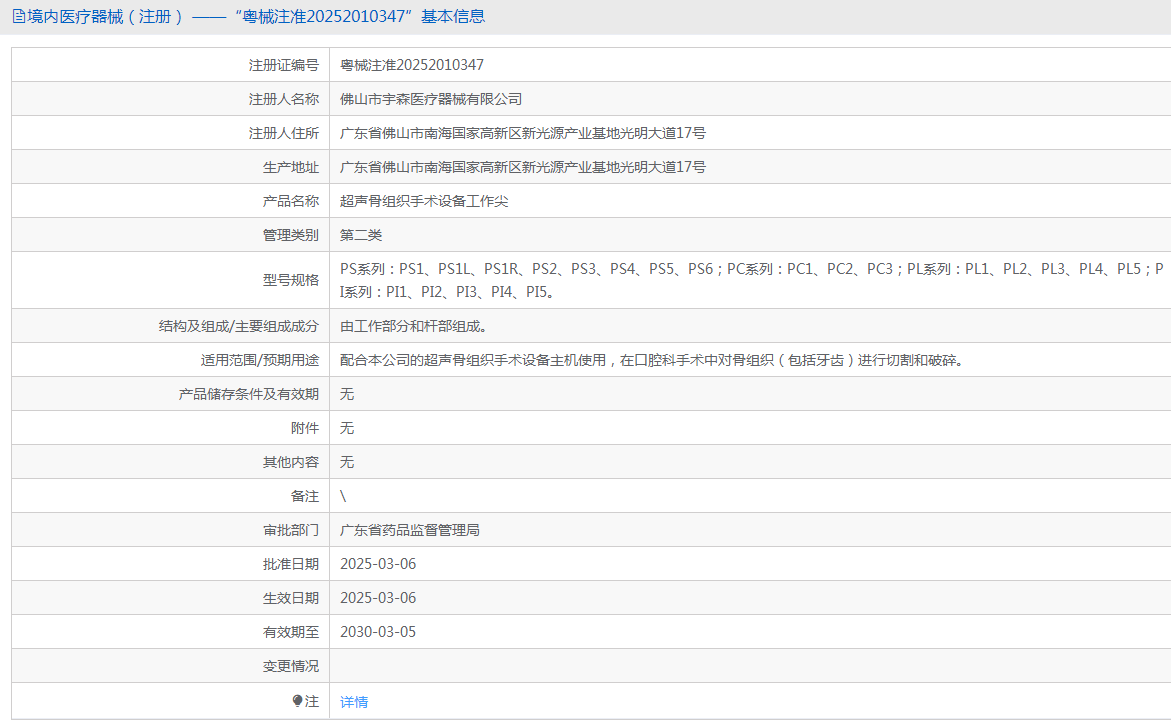Click 批准日期 value 2025-03-06
The width and height of the screenshot is (1171, 721).
pyautogui.click(x=378, y=564)
